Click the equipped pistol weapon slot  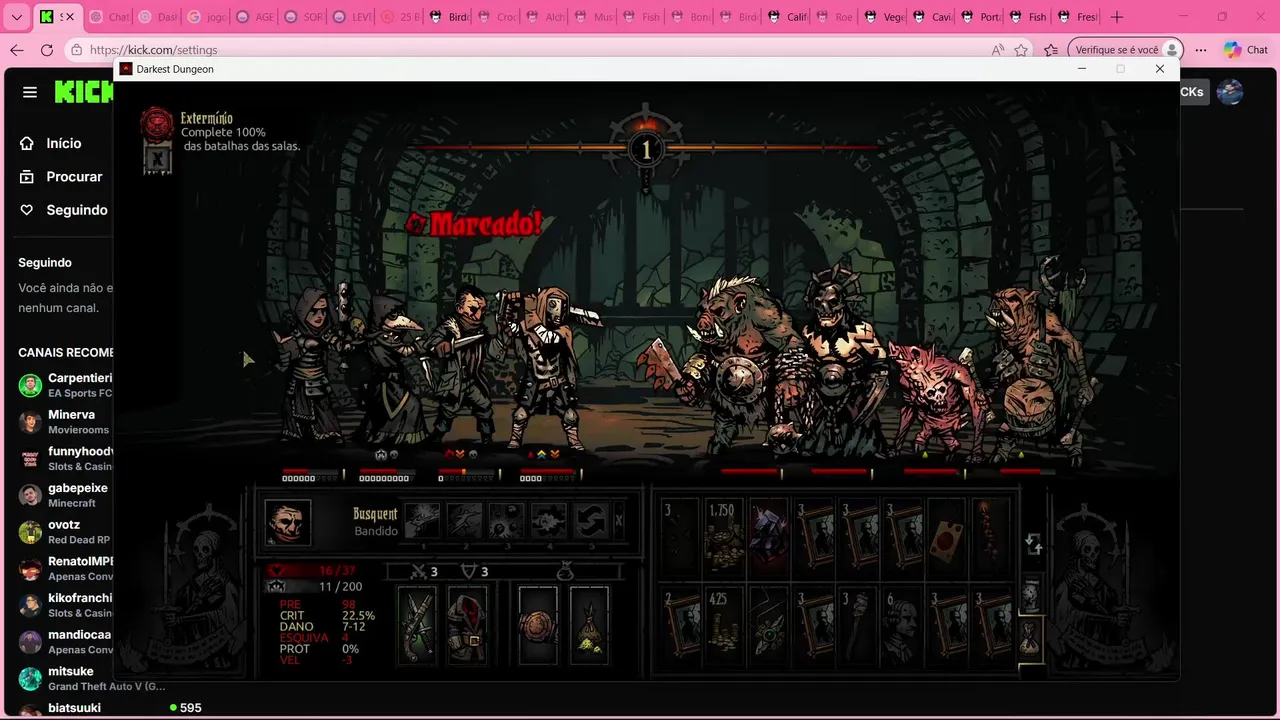pyautogui.click(x=418, y=625)
